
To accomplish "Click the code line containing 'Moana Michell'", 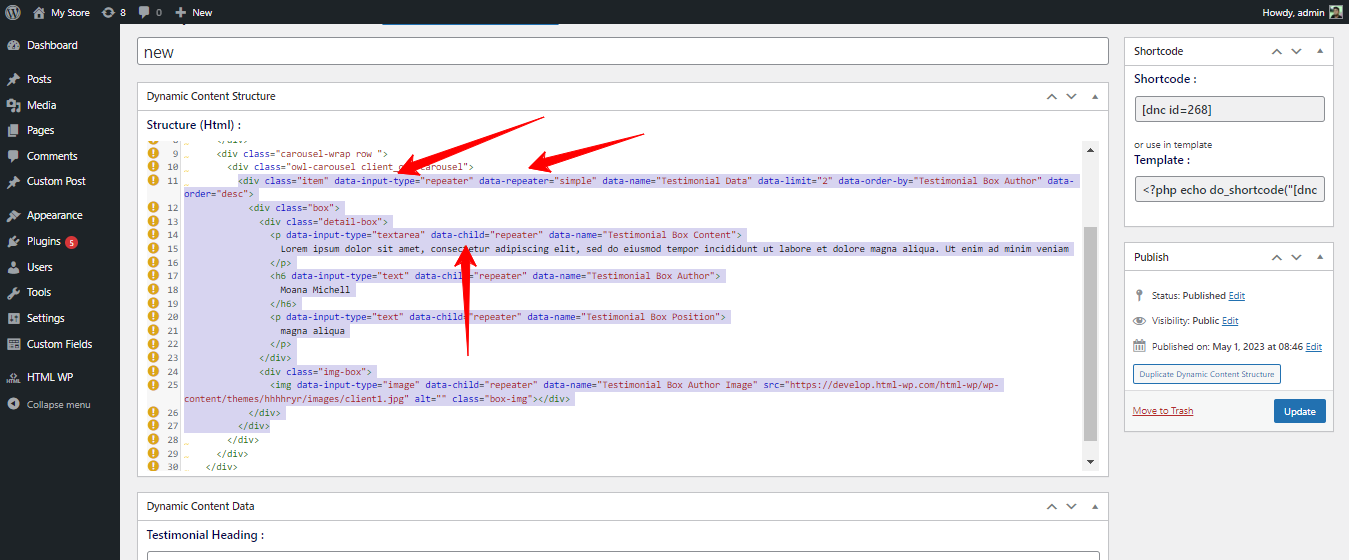I will click(316, 289).
